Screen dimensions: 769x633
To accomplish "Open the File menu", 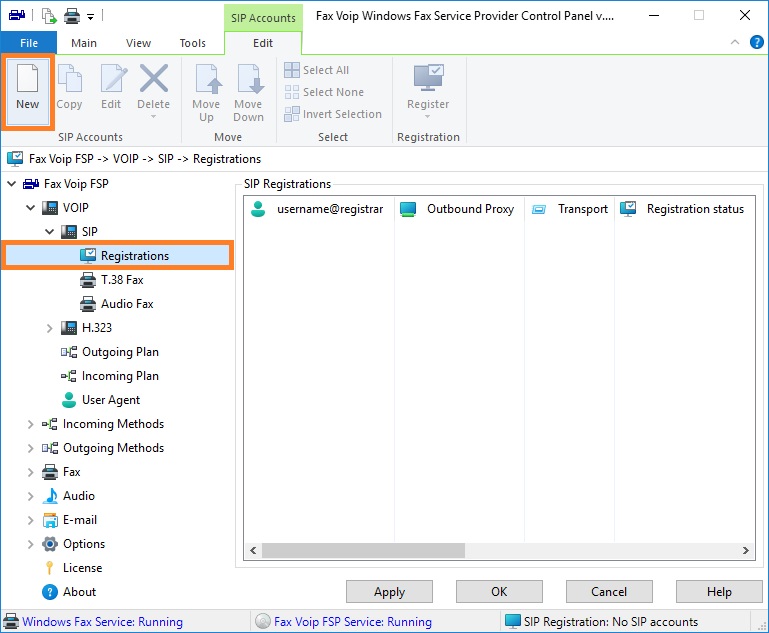I will 29,43.
